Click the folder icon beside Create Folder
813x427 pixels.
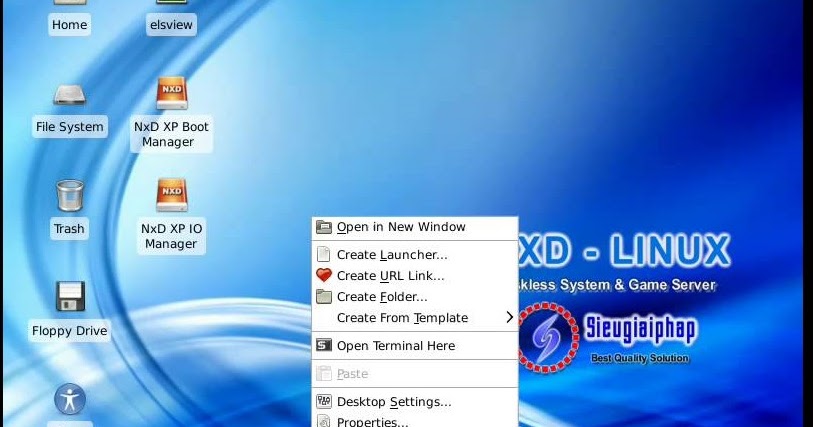324,296
